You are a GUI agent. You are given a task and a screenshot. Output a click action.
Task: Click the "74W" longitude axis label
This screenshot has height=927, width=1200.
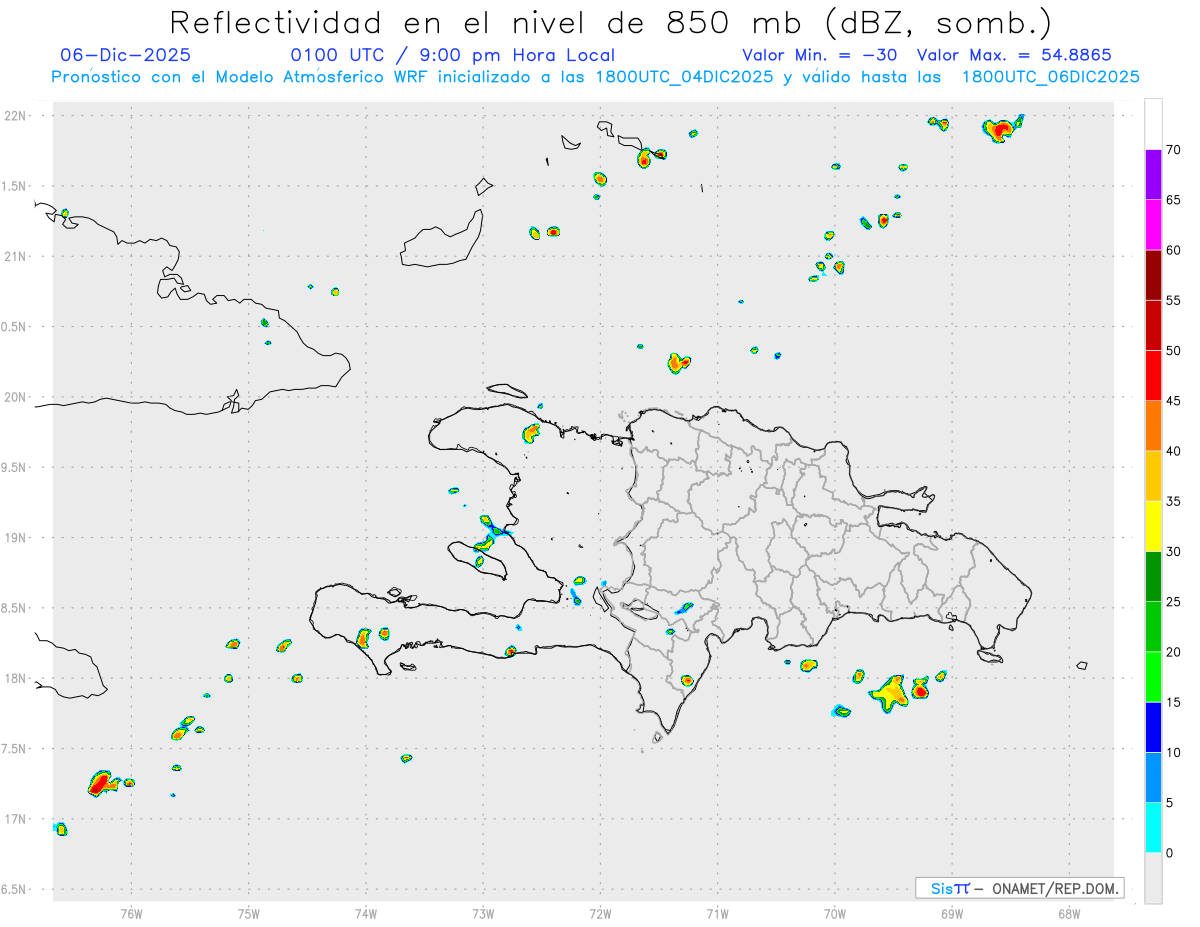pos(366,913)
